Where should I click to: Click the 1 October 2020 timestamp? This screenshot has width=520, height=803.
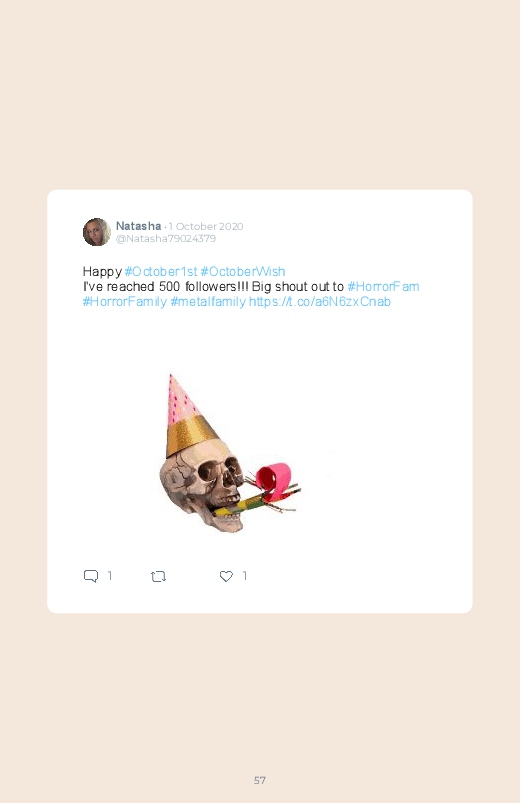(206, 226)
